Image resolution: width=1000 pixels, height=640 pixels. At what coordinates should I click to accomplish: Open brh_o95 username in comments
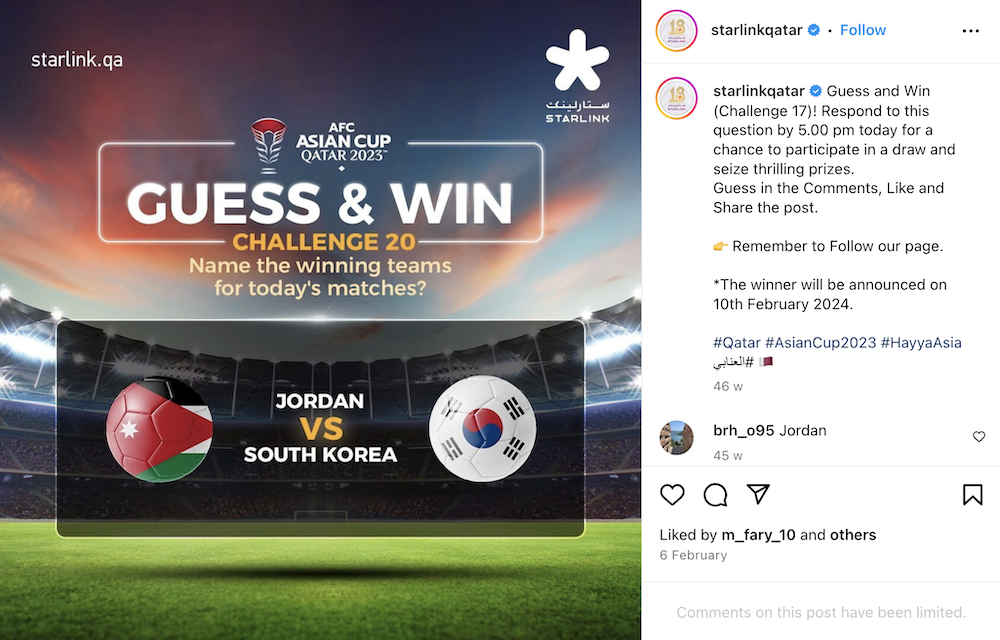[x=744, y=431]
